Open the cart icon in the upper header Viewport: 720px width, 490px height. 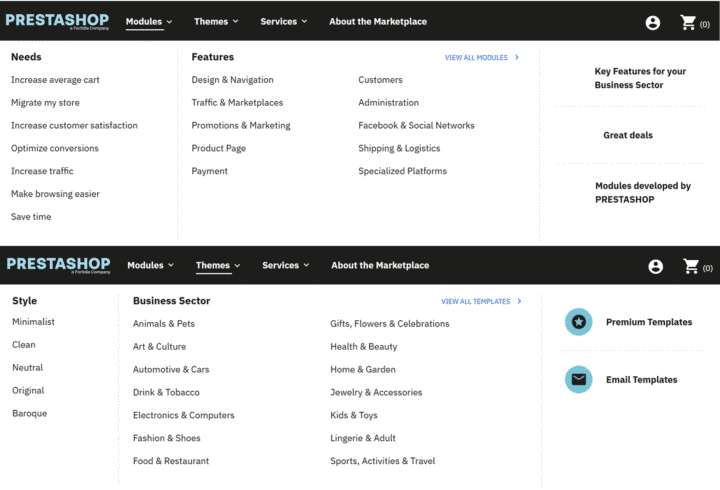coord(688,23)
